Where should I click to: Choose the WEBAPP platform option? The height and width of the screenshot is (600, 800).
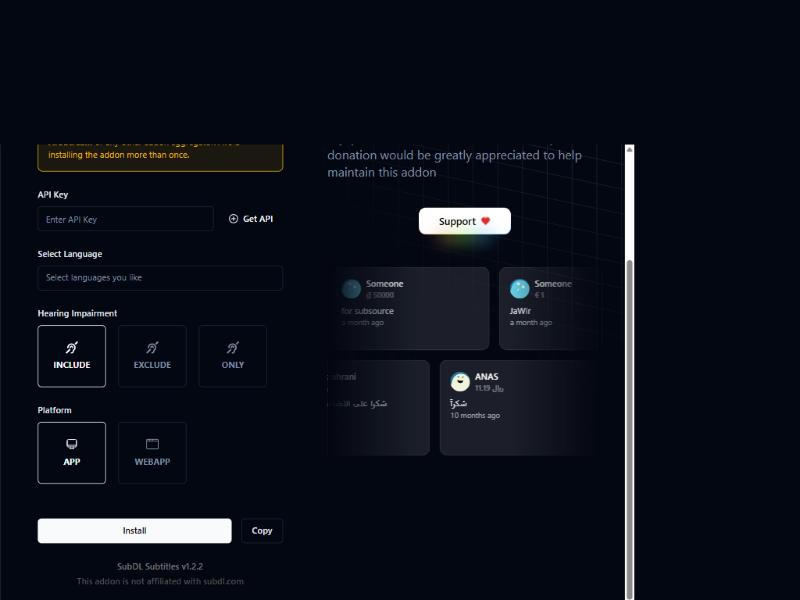point(152,453)
